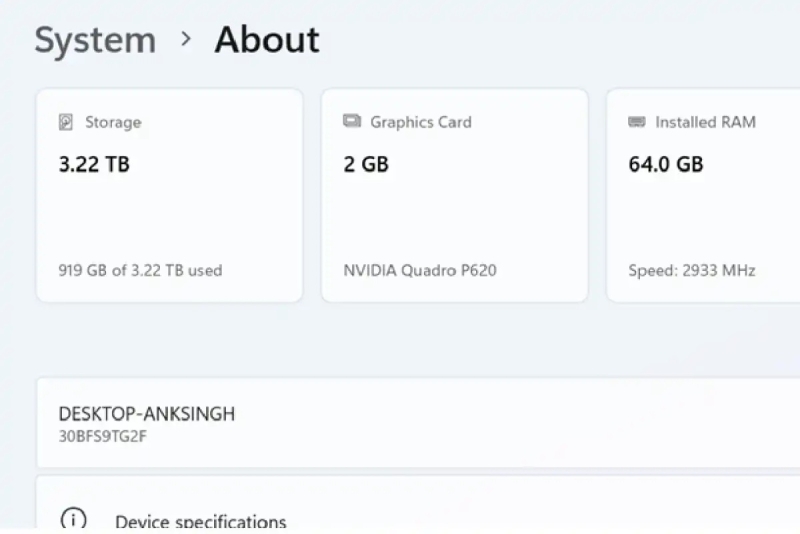Click the 919 GB of 3.22 TB used text
The image size is (800, 534).
[140, 270]
